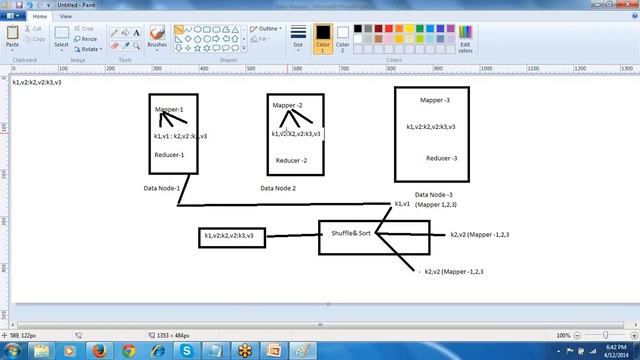Click the Save icon in title bar
This screenshot has height=360, width=640.
(x=19, y=5)
